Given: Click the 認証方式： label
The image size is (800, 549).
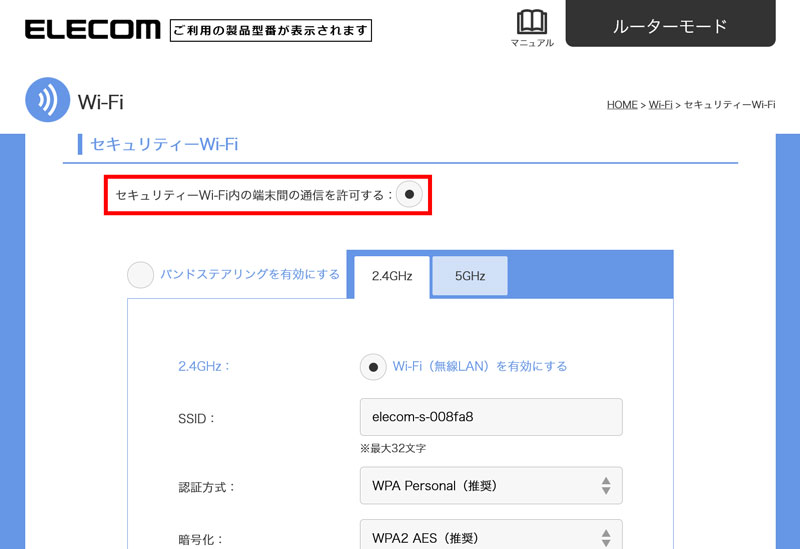Looking at the screenshot, I should [207, 487].
